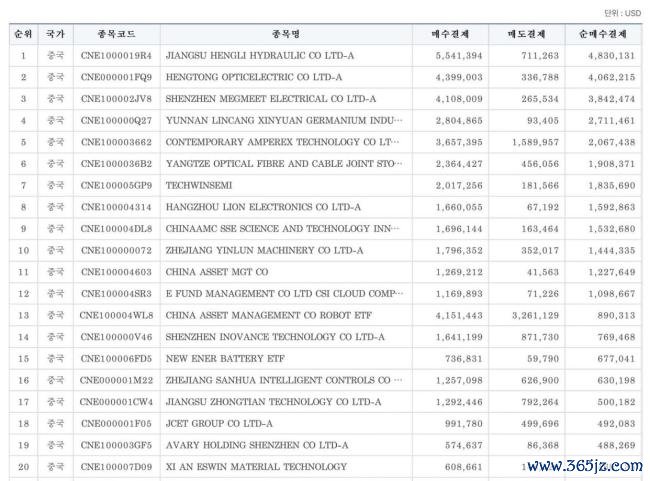Select sell amount 499,696
The height and width of the screenshot is (481, 650).
tap(540, 423)
